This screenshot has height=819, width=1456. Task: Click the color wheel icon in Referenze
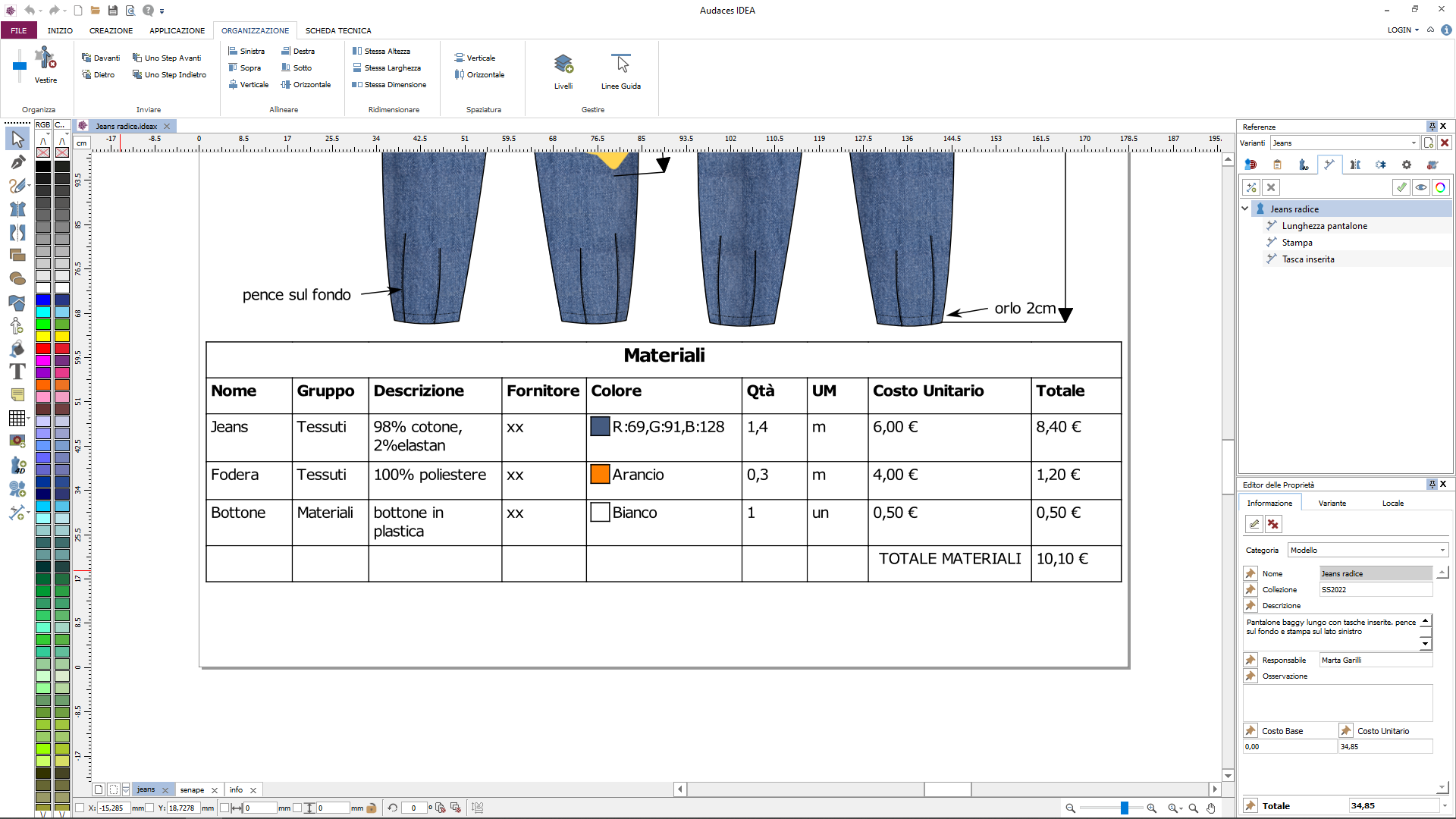[1440, 187]
